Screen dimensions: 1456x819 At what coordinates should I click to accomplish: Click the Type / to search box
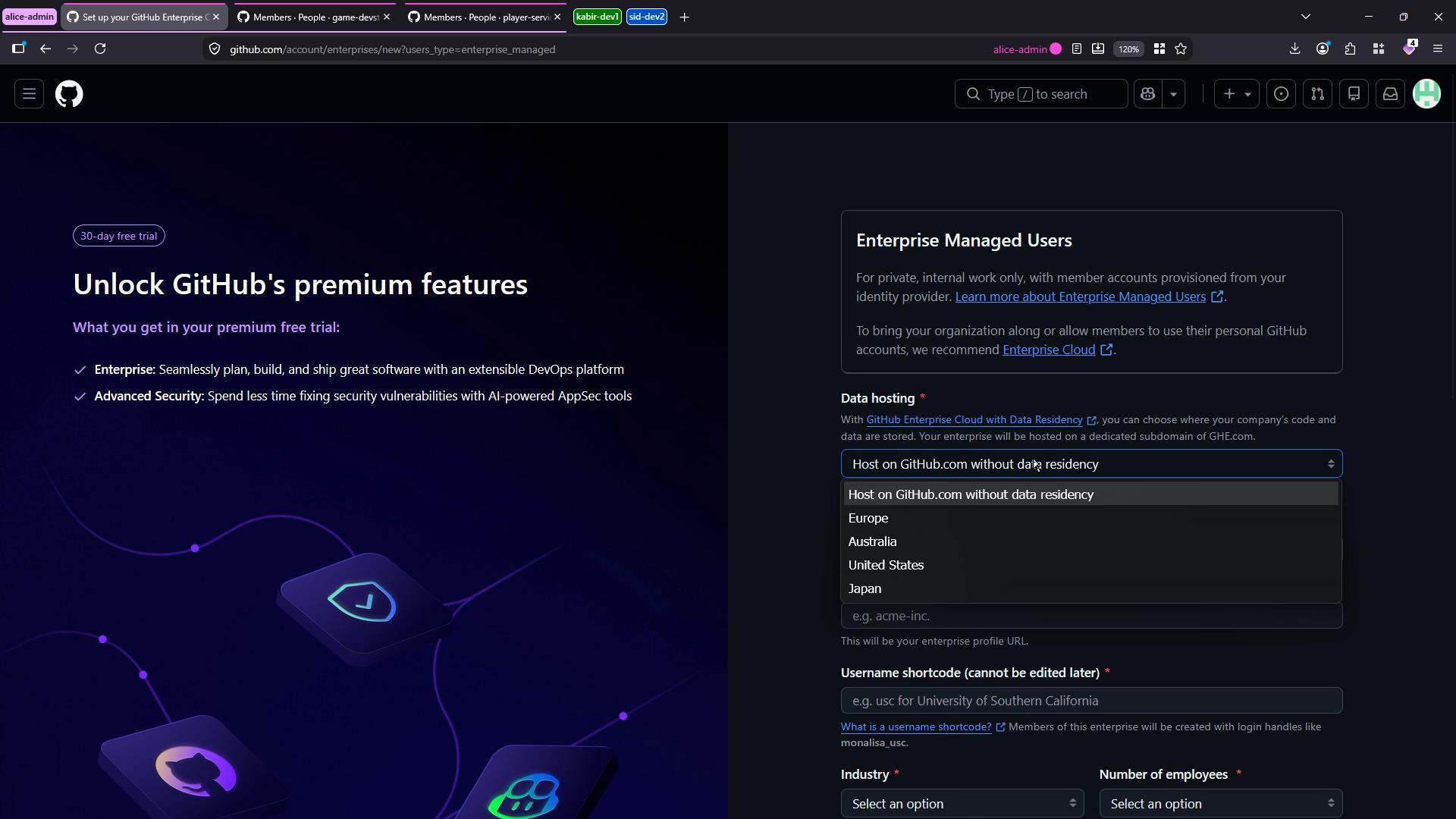point(1040,94)
